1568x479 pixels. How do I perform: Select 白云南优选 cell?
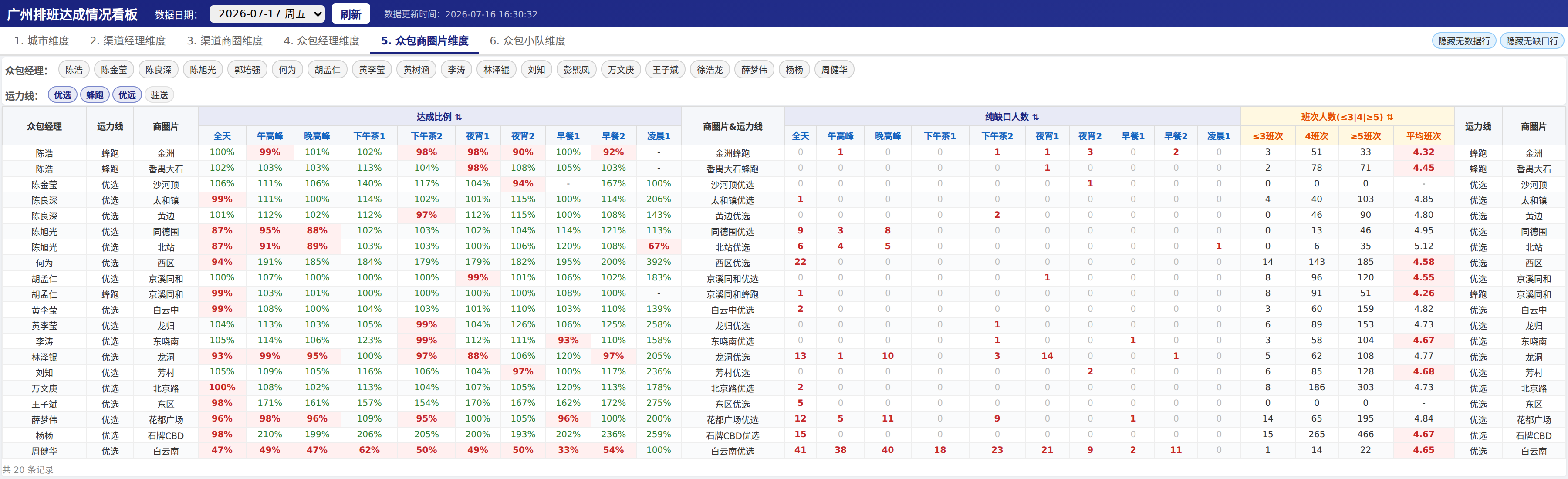[x=733, y=451]
